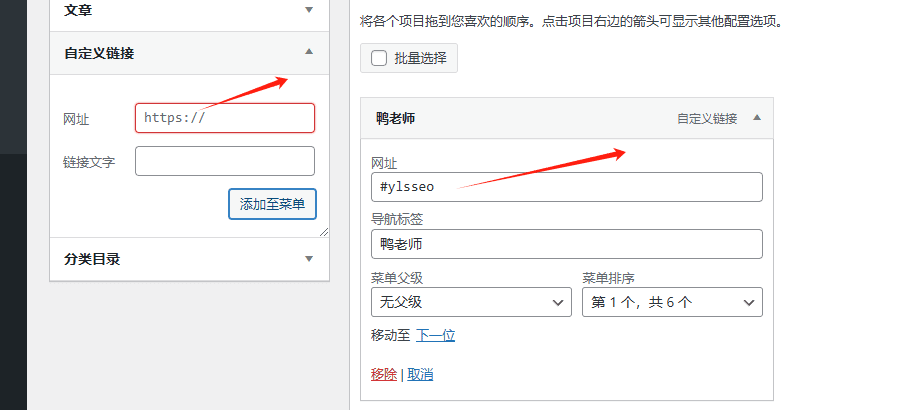Image resolution: width=908 pixels, height=410 pixels.
Task: Collapse the 自定义链接 panel arrow
Action: click(x=309, y=52)
